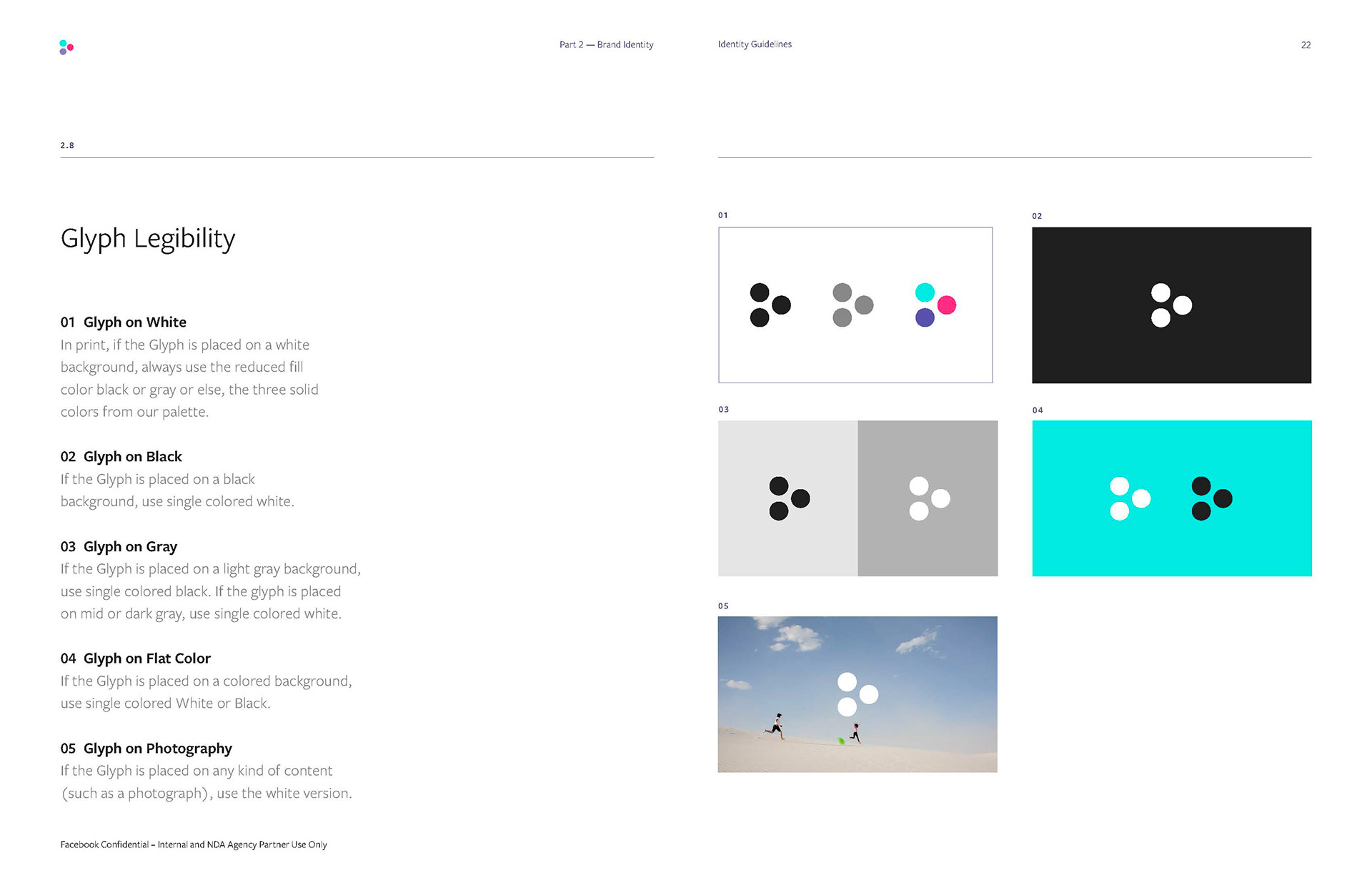Click text 'background, use single colored white.'
Image resolution: width=1372 pixels, height=888 pixels.
click(x=177, y=502)
